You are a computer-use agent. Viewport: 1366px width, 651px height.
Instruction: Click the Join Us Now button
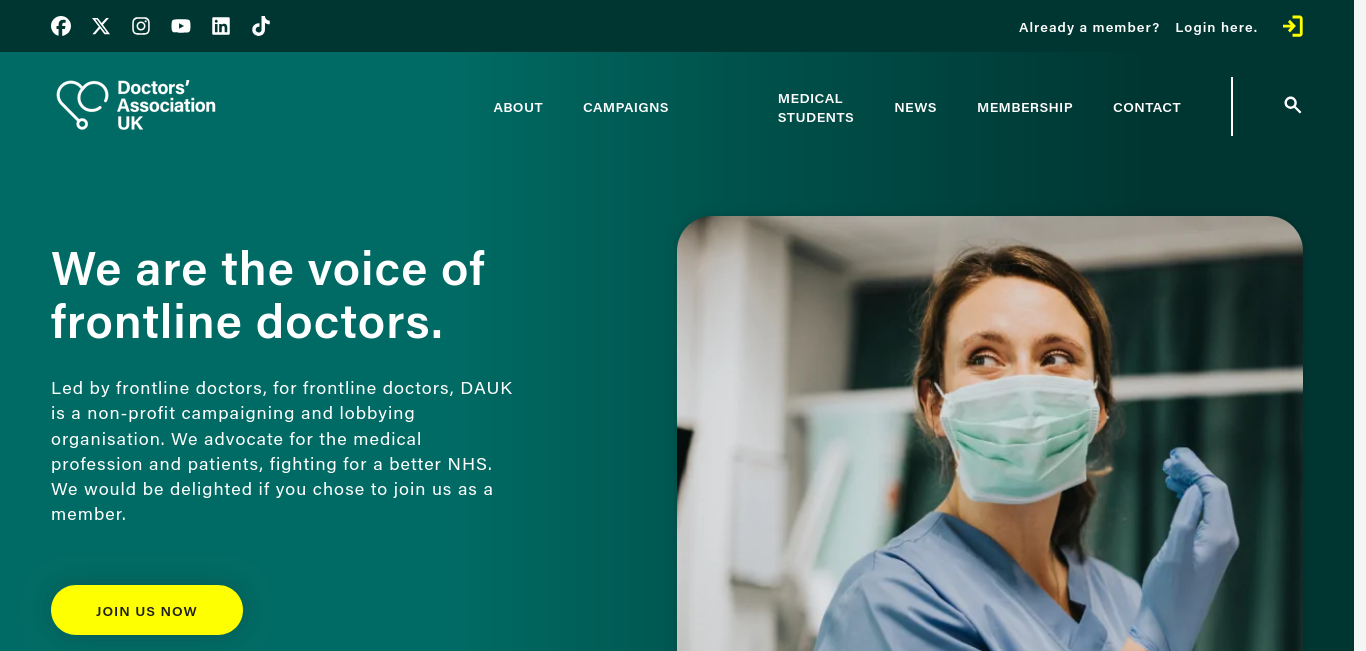[147, 610]
